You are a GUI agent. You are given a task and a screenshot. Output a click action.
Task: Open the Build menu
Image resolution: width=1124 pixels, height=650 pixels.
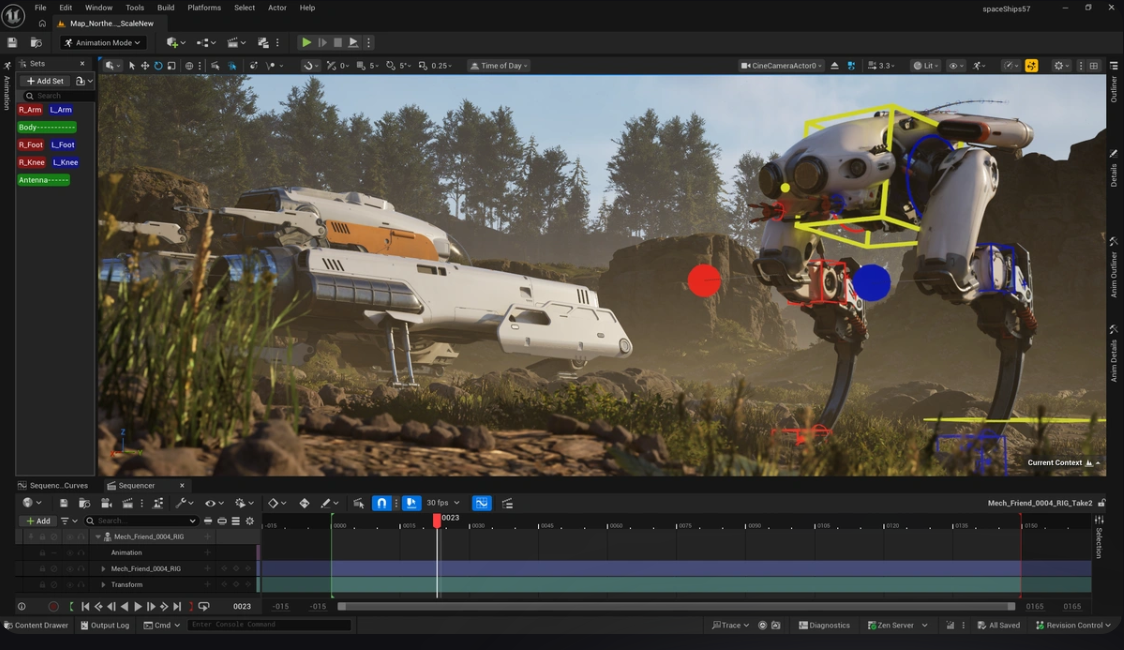pos(166,8)
